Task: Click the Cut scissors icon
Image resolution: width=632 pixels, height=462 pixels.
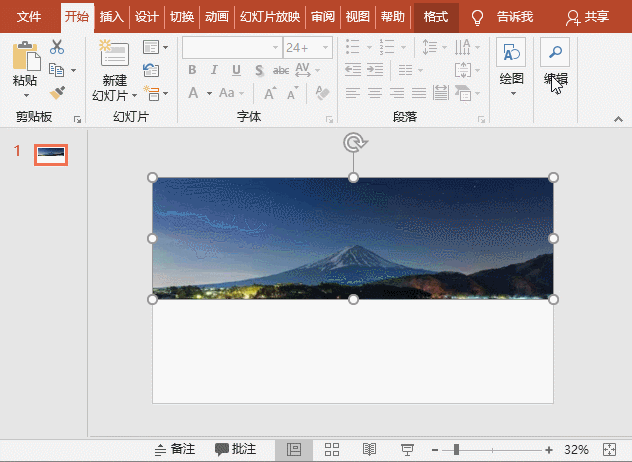Action: (x=57, y=47)
